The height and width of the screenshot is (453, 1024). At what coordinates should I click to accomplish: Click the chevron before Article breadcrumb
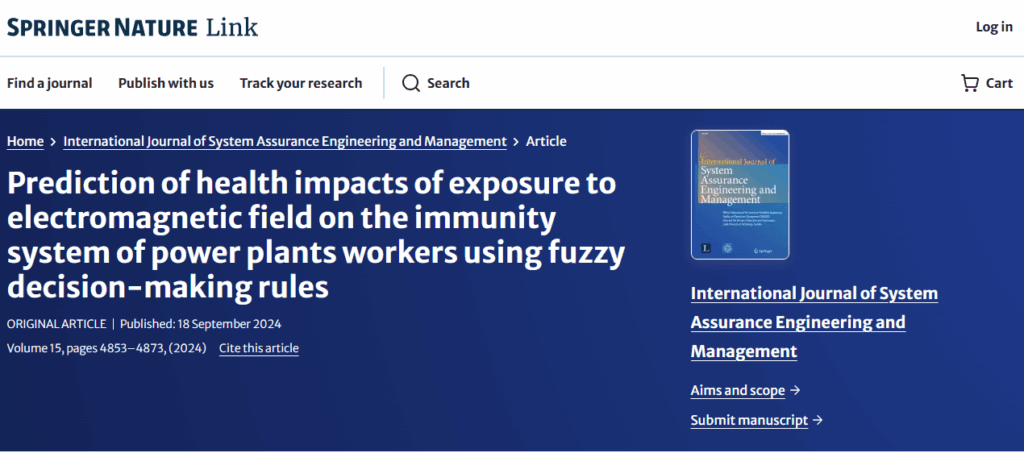(516, 142)
